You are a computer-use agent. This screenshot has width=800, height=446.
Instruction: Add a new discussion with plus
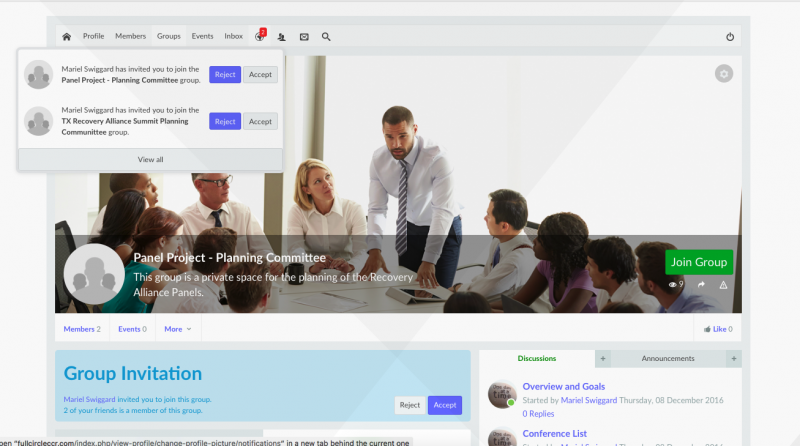[603, 358]
